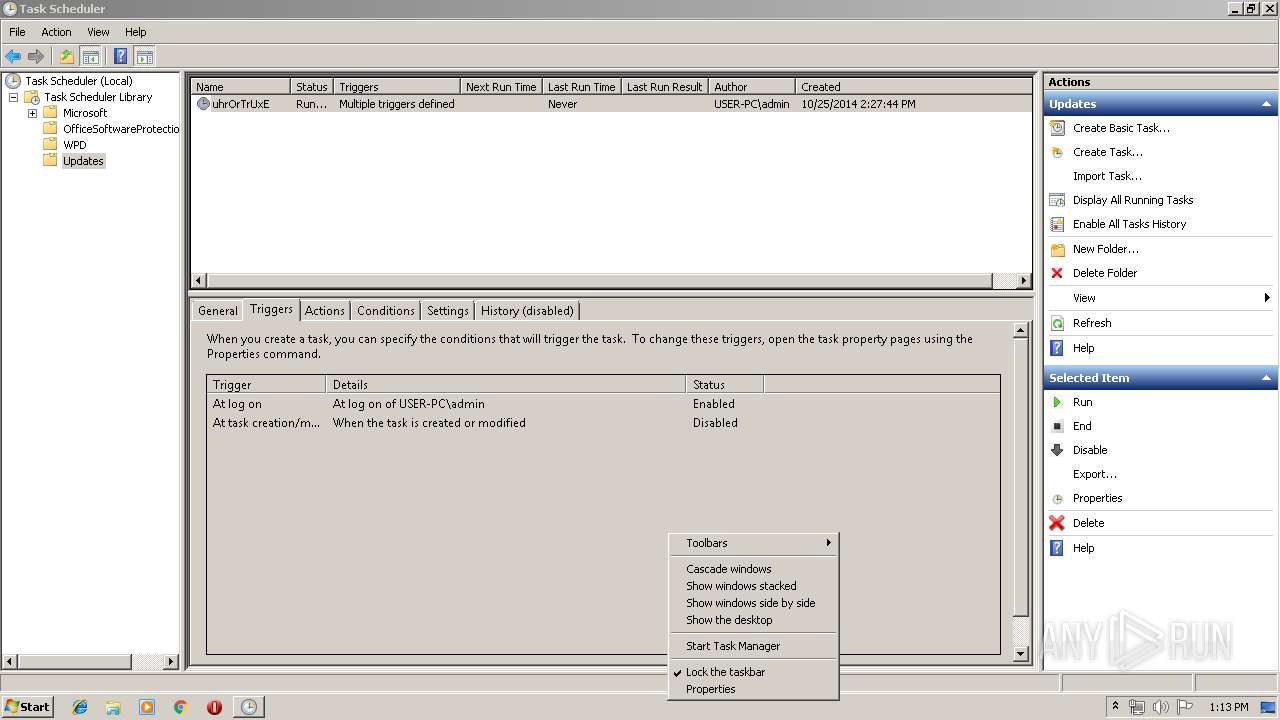
Task: Toggle the Show/Hide Action Pane icon
Action: point(144,57)
